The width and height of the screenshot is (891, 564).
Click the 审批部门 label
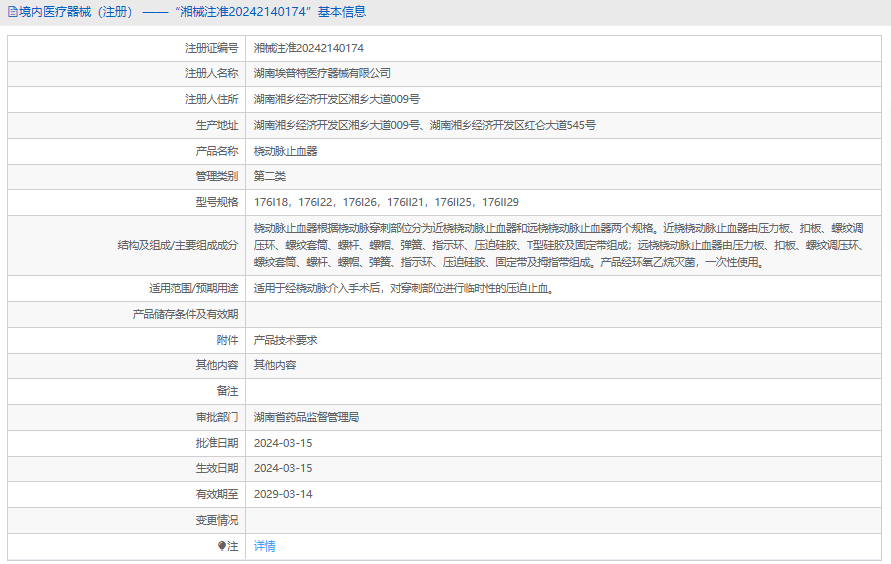tap(217, 417)
